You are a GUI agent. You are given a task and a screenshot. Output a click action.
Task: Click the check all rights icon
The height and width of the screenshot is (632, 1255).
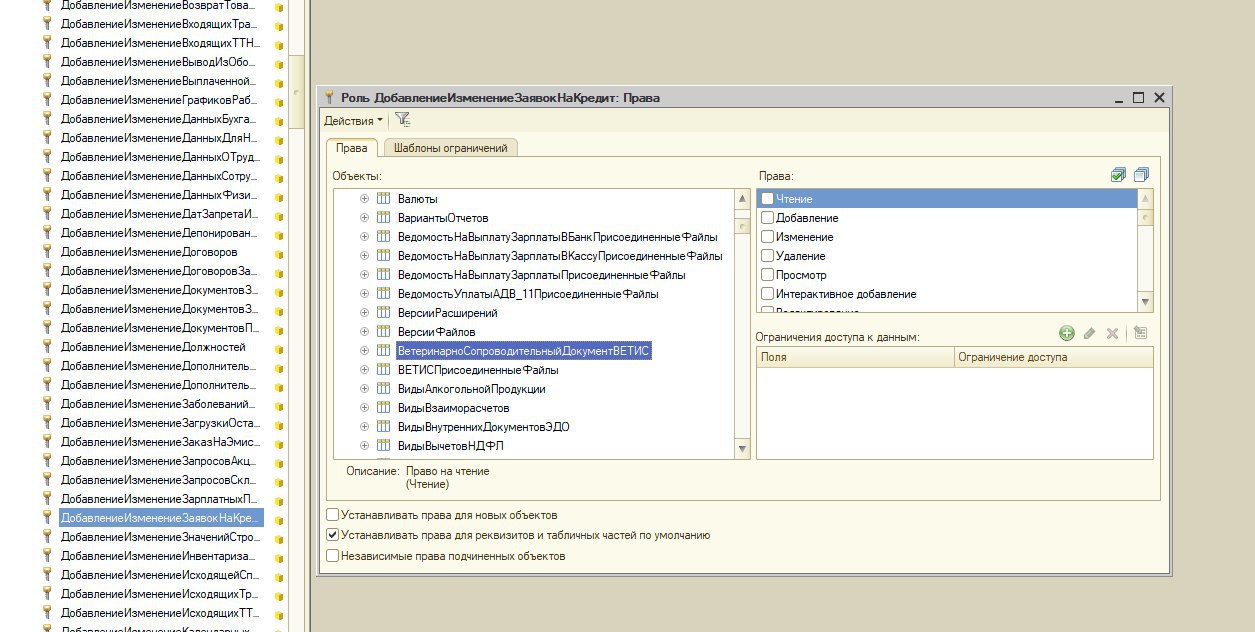click(1118, 175)
